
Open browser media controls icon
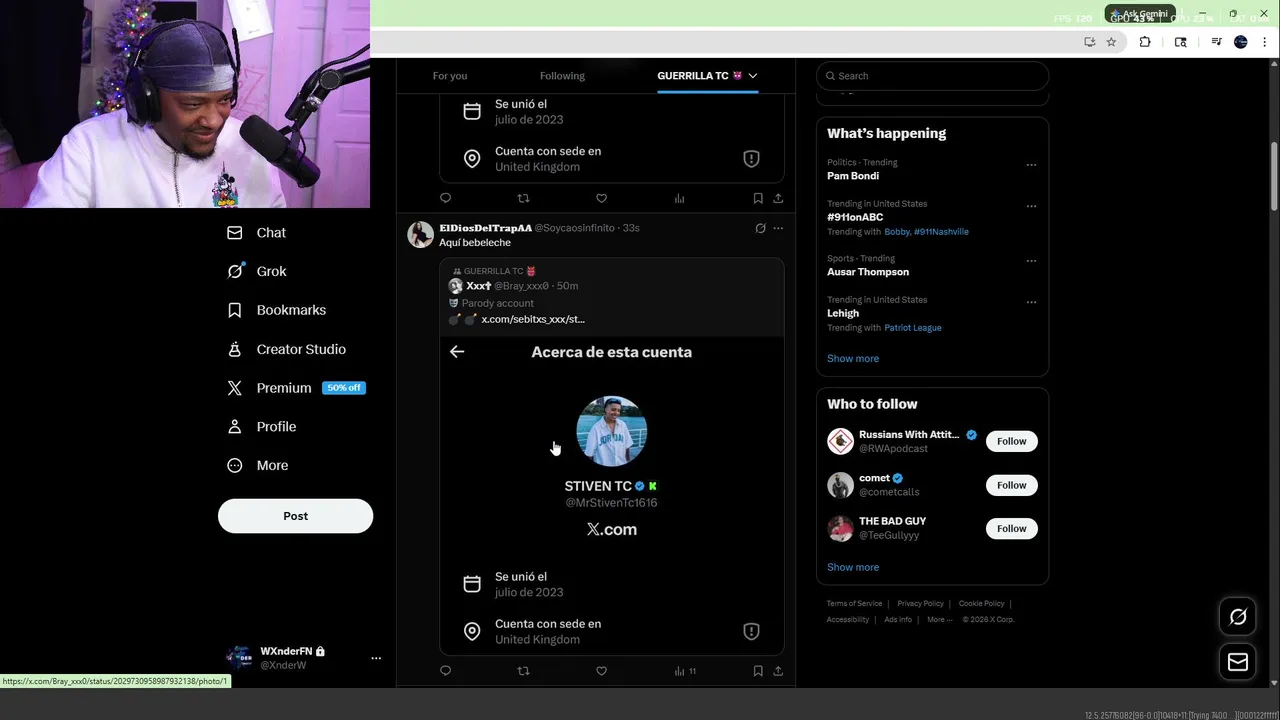tap(1216, 42)
